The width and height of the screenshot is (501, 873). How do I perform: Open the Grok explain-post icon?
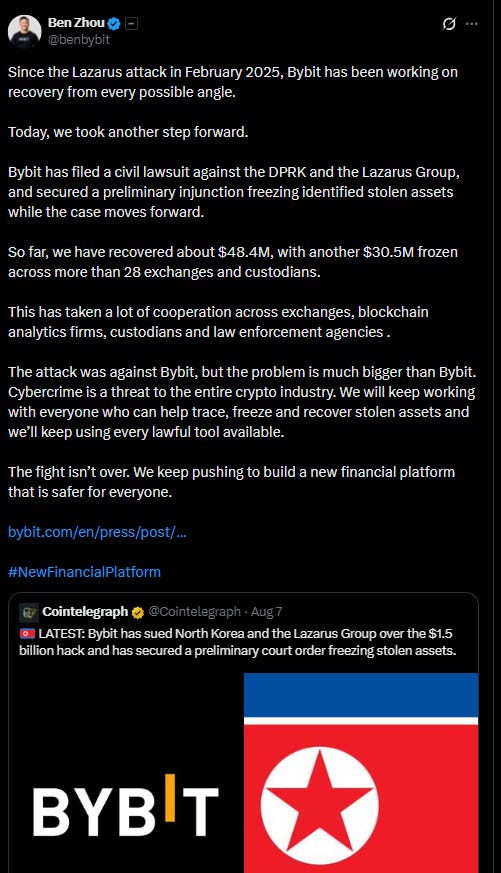pos(449,24)
